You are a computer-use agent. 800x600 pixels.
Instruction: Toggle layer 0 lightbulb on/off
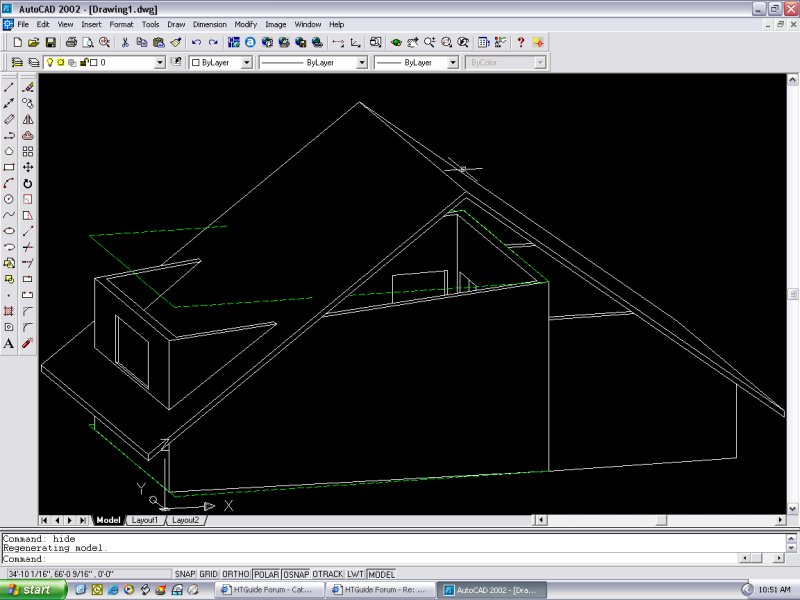click(x=50, y=62)
